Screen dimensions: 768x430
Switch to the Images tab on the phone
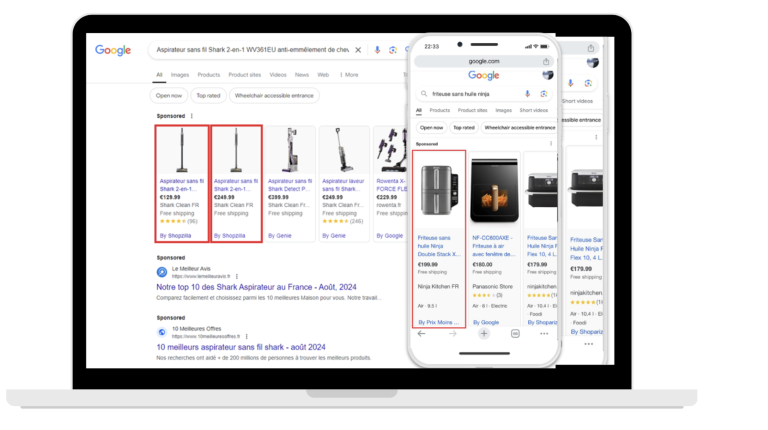coord(504,110)
